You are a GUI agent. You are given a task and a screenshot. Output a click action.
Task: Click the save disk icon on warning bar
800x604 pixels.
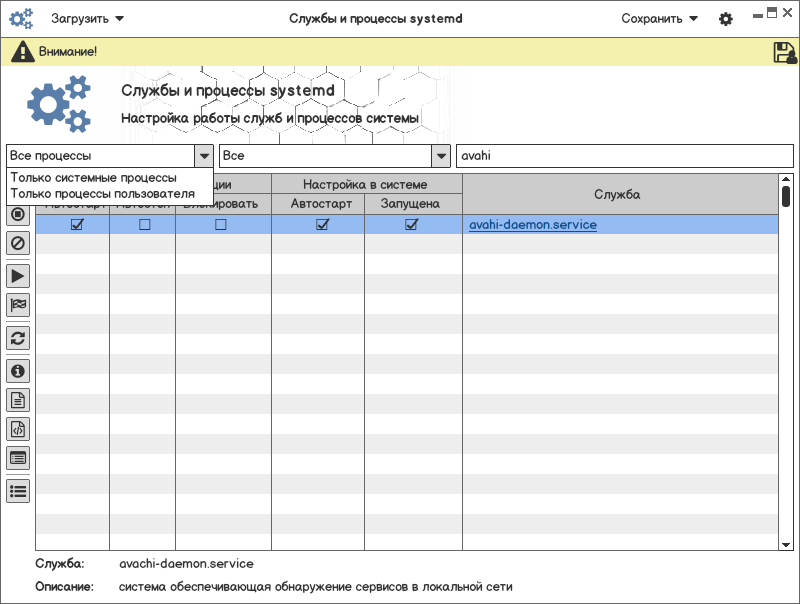coord(784,53)
